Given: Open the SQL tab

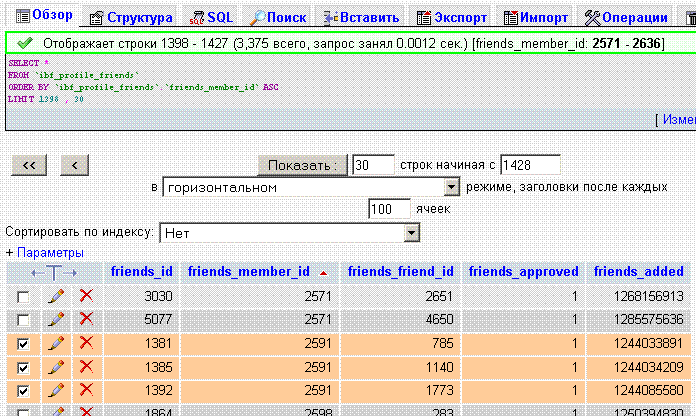Looking at the screenshot, I should pos(211,18).
